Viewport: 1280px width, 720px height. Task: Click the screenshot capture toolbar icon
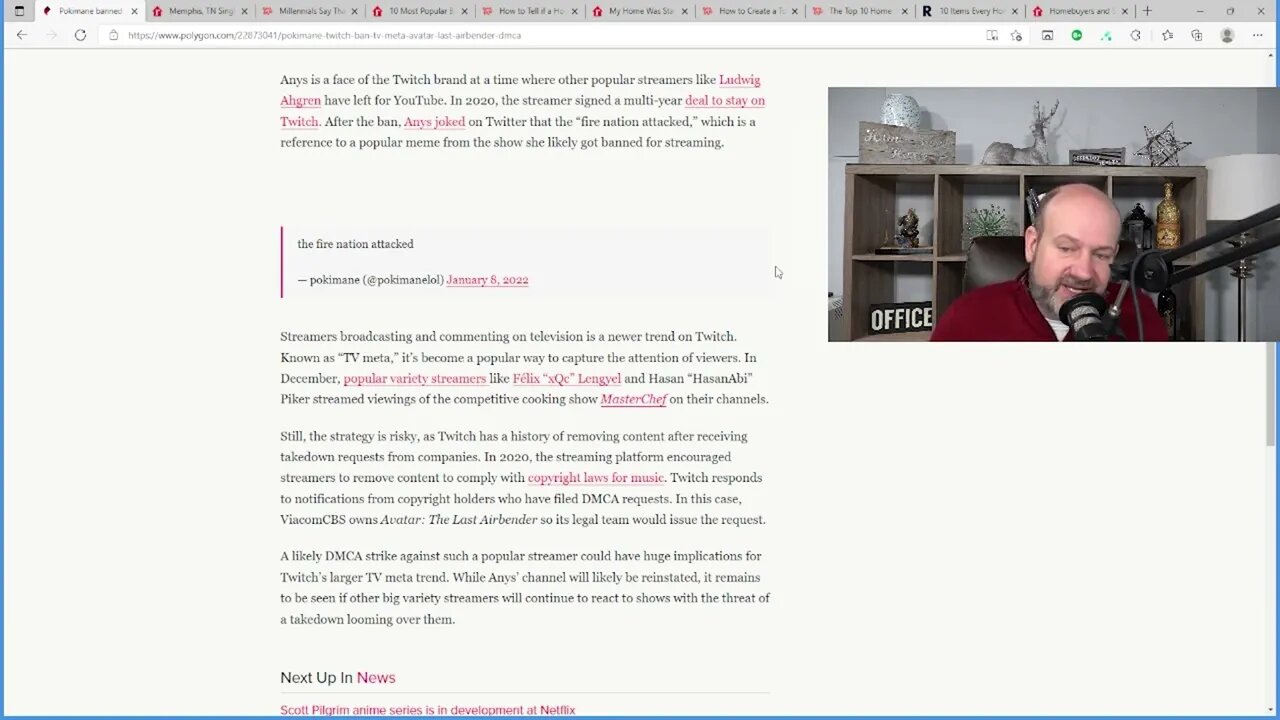tap(1047, 35)
